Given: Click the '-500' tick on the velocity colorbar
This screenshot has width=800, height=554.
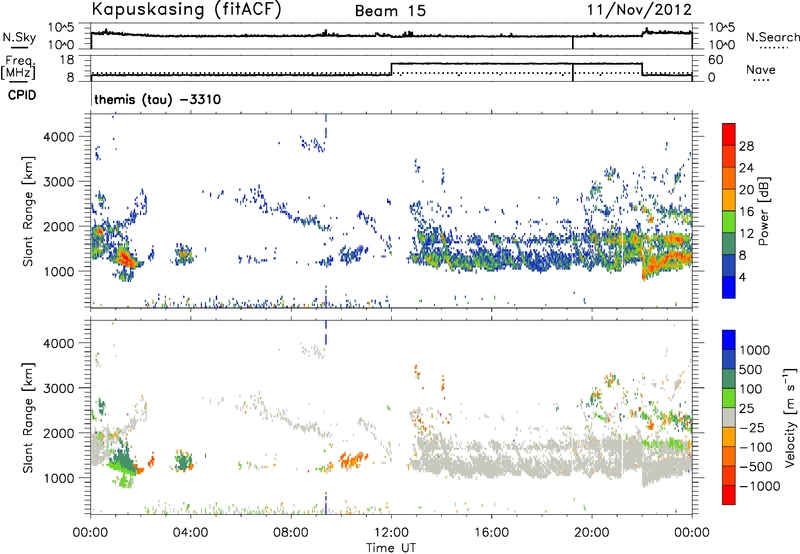Looking at the screenshot, I should [x=756, y=467].
